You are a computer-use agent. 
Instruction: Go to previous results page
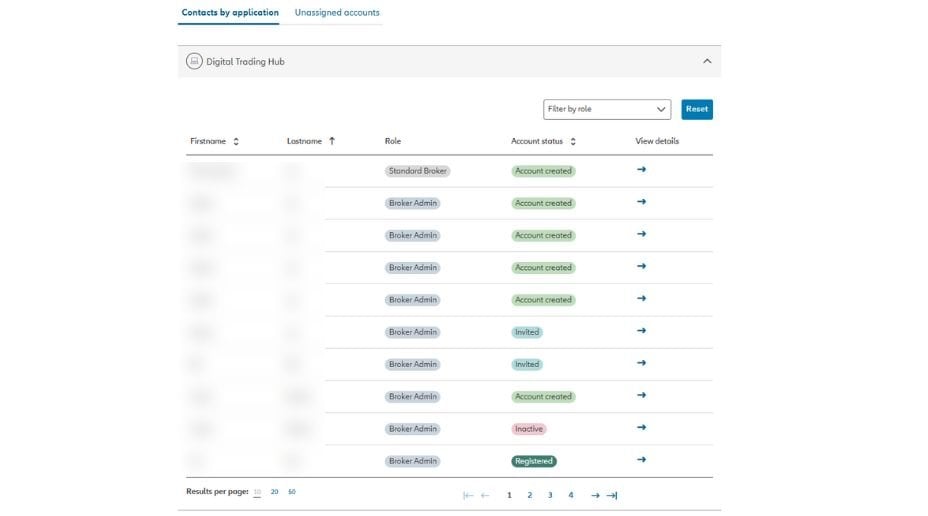point(485,495)
